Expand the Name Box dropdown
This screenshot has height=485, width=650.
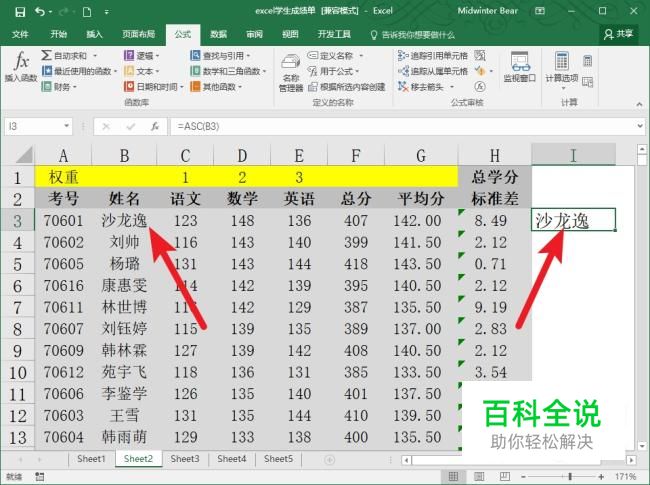[x=66, y=126]
